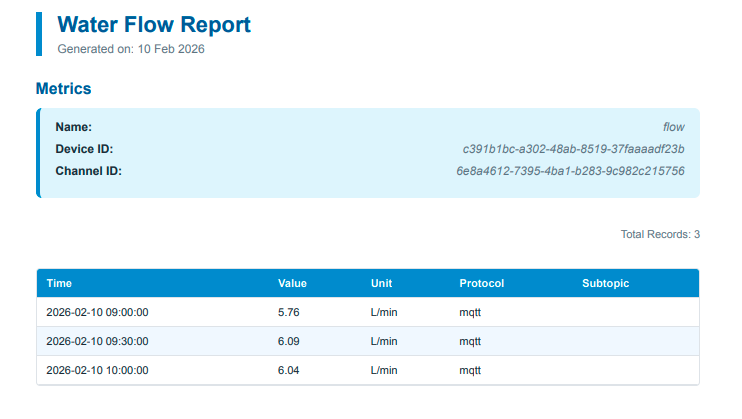
Task: Click the value 6.09
Action: [289, 341]
